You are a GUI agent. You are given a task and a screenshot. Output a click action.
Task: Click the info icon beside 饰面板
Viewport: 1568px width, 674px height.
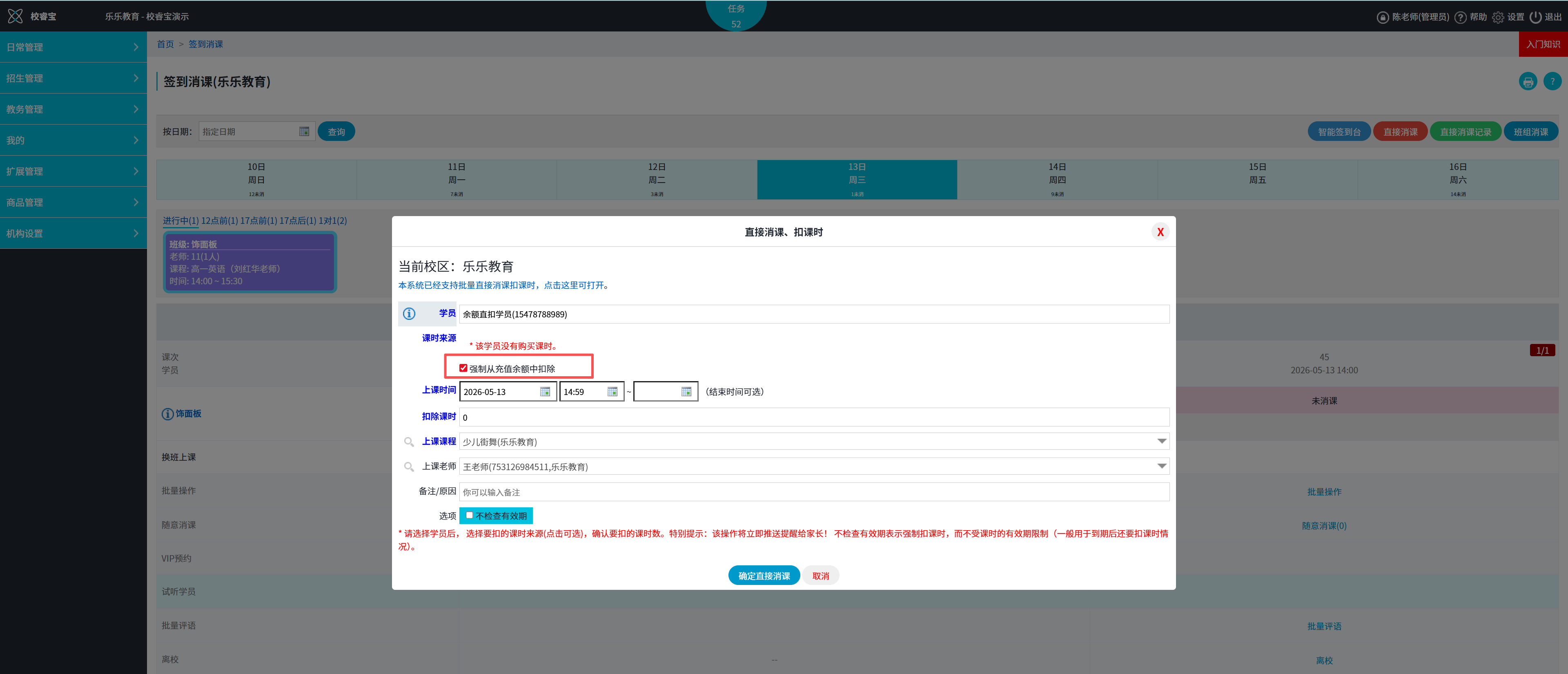pos(167,414)
